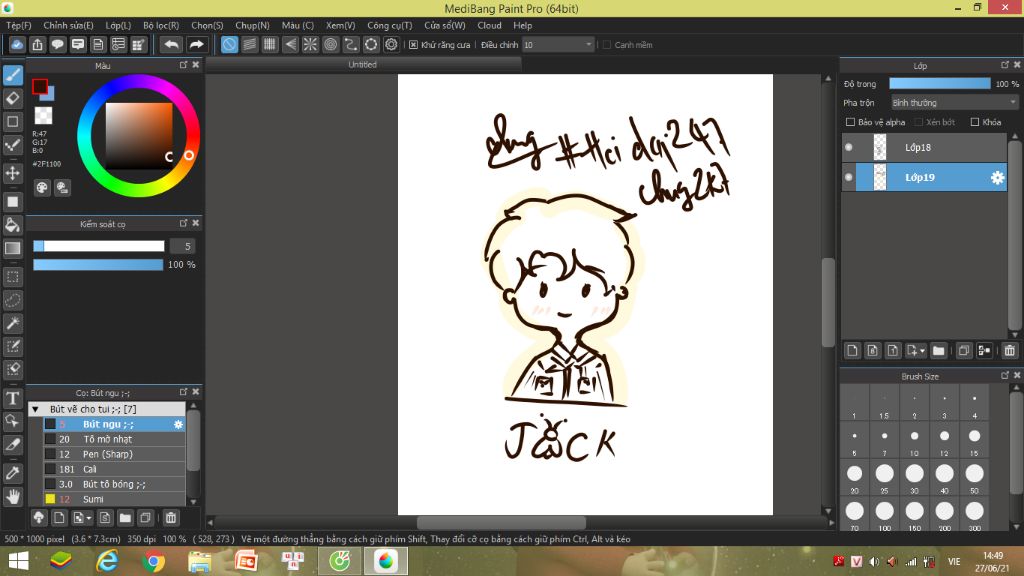Image resolution: width=1024 pixels, height=576 pixels.
Task: Switch to transparent color swatch
Action: [43, 116]
